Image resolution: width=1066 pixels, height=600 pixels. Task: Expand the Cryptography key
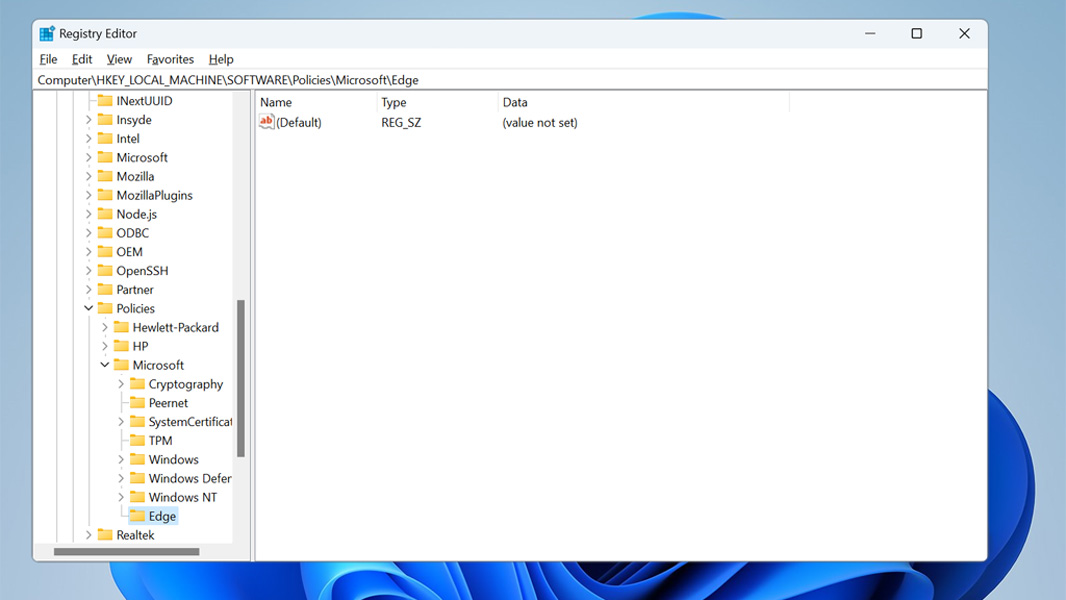point(121,384)
